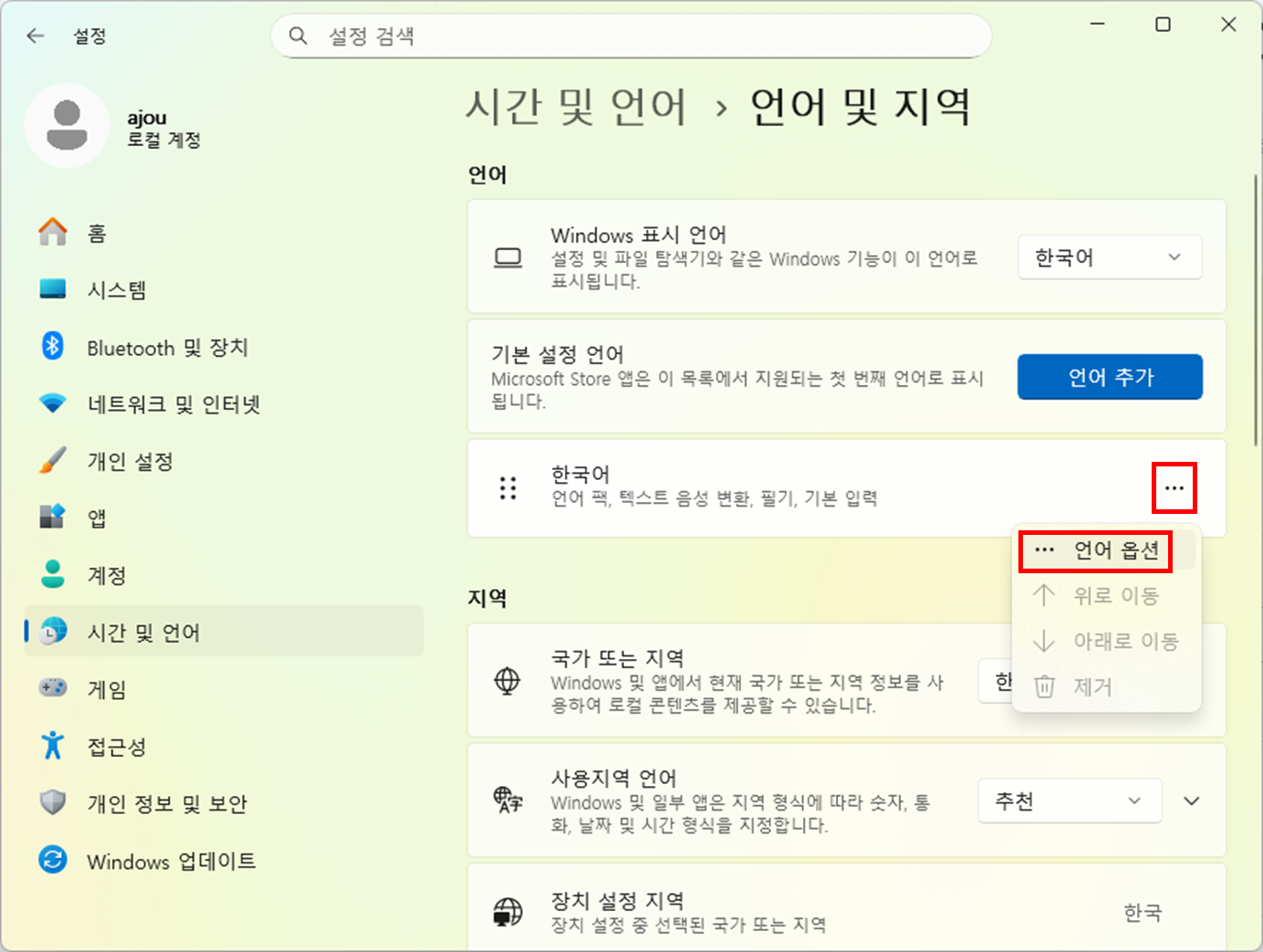Open 개인 설정 with the brush icon
1263x952 pixels.
coord(130,462)
